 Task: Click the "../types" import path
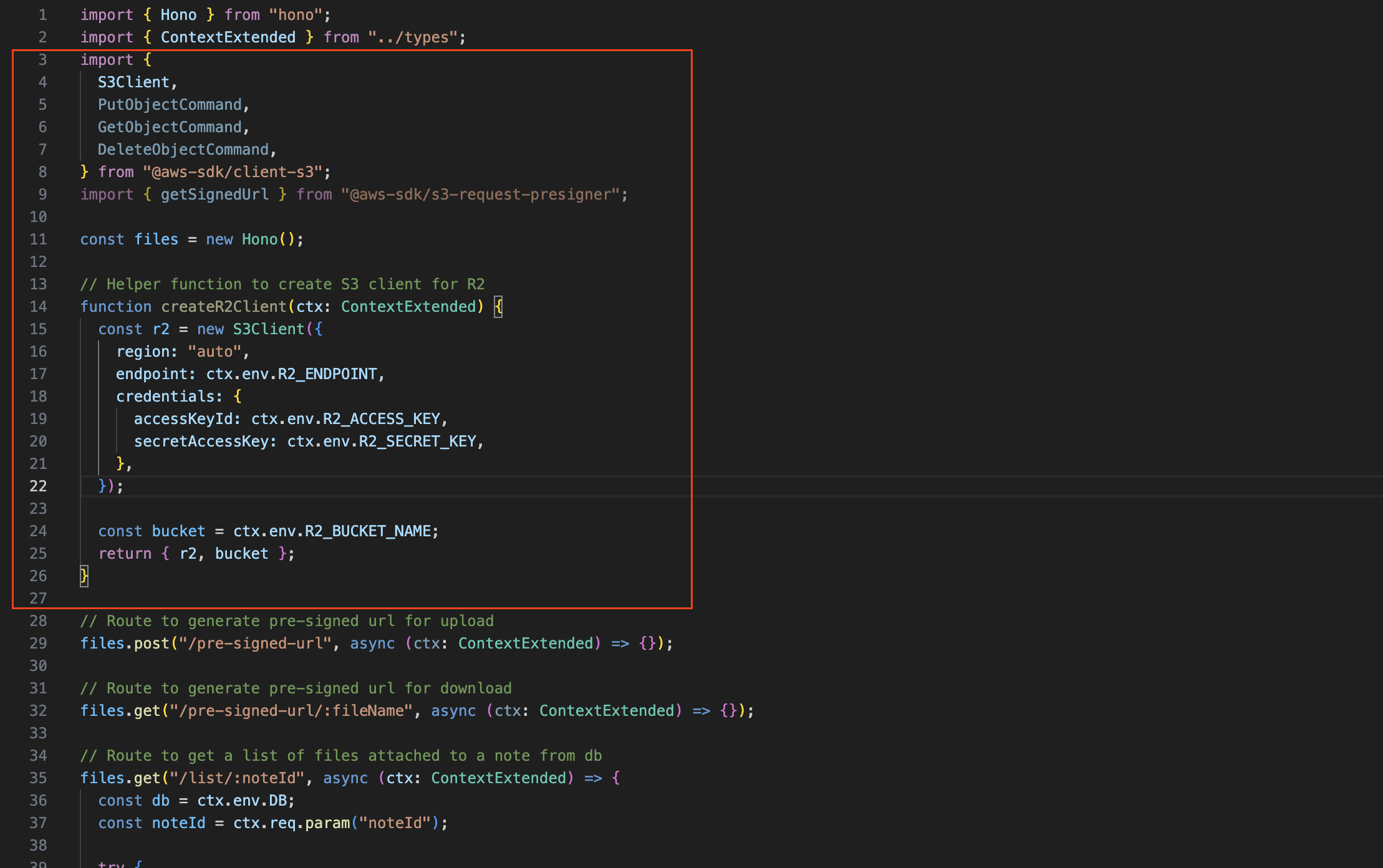pos(413,37)
